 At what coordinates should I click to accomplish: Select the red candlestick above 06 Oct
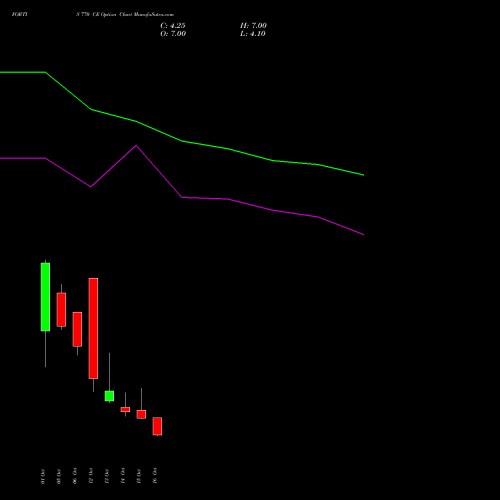(77, 329)
